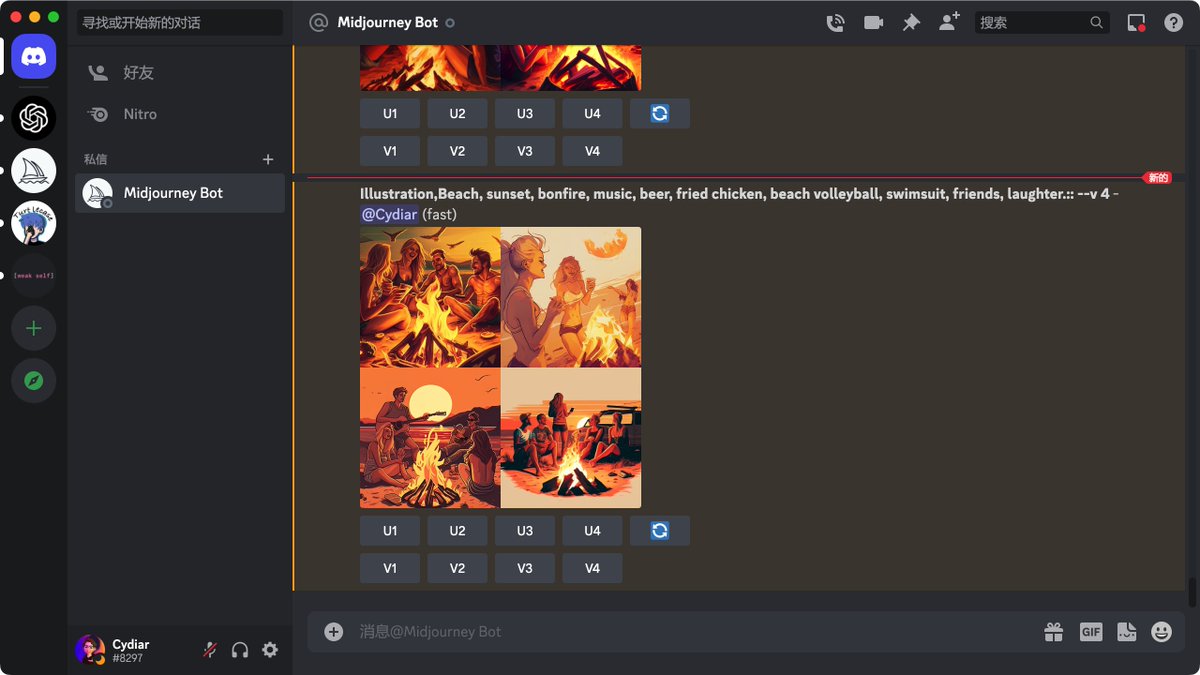Open the GIF picker
The image size is (1200, 675).
point(1090,631)
